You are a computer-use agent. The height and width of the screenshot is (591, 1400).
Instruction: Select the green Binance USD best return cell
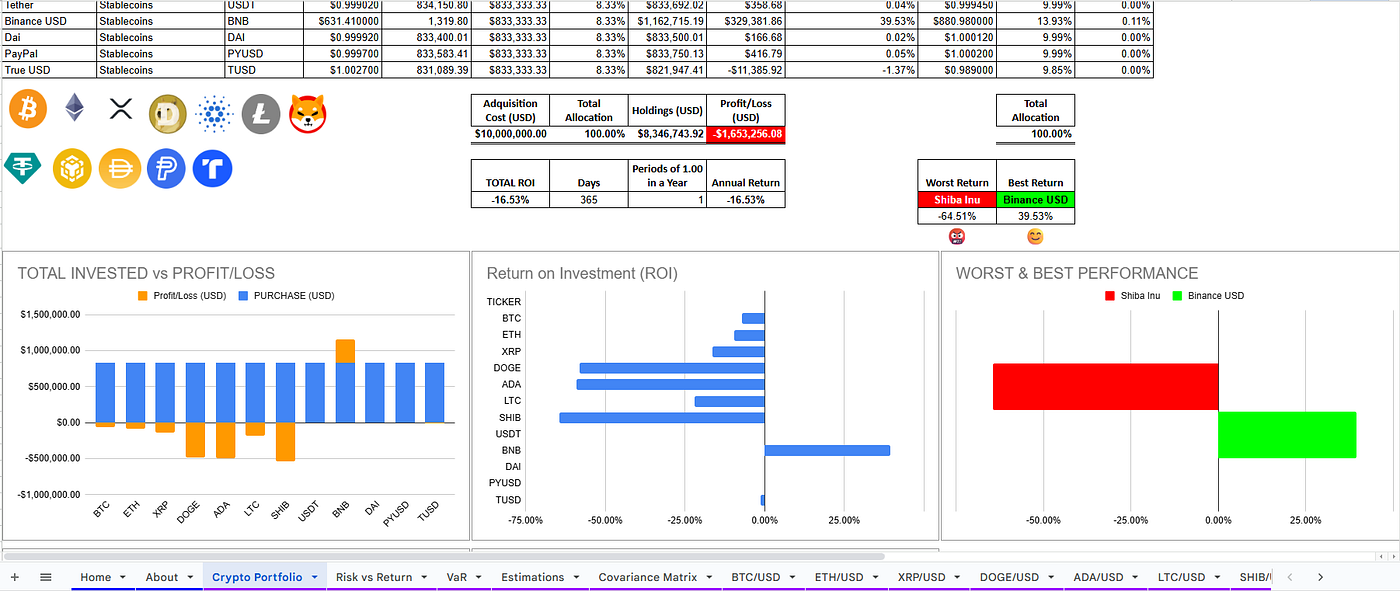click(x=1036, y=200)
